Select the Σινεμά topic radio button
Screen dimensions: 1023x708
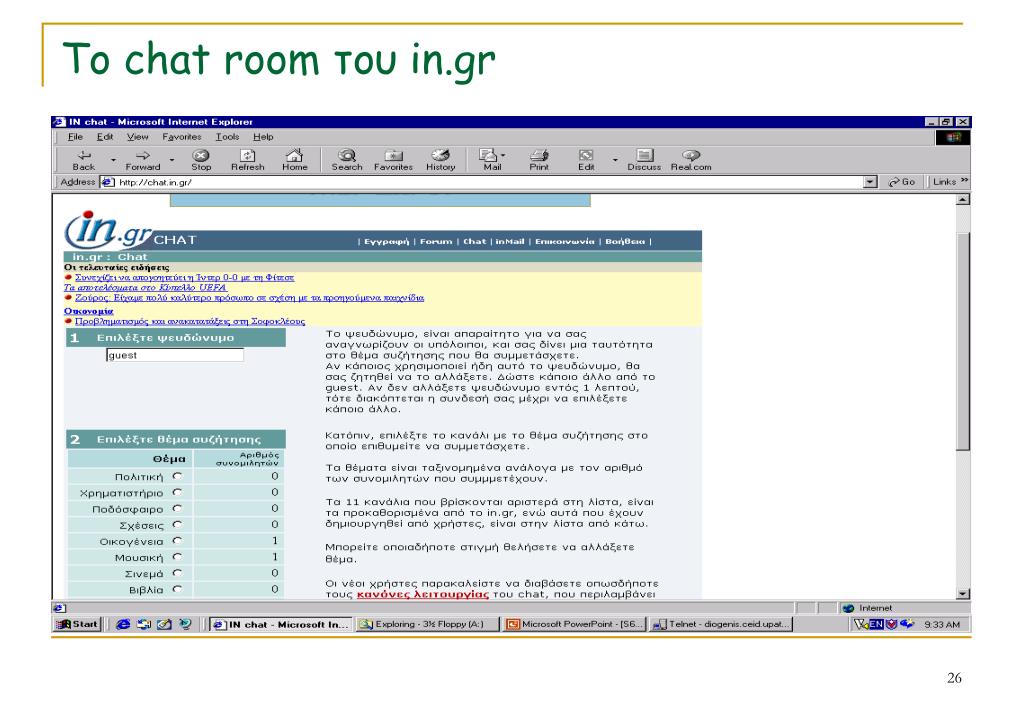pyautogui.click(x=177, y=574)
